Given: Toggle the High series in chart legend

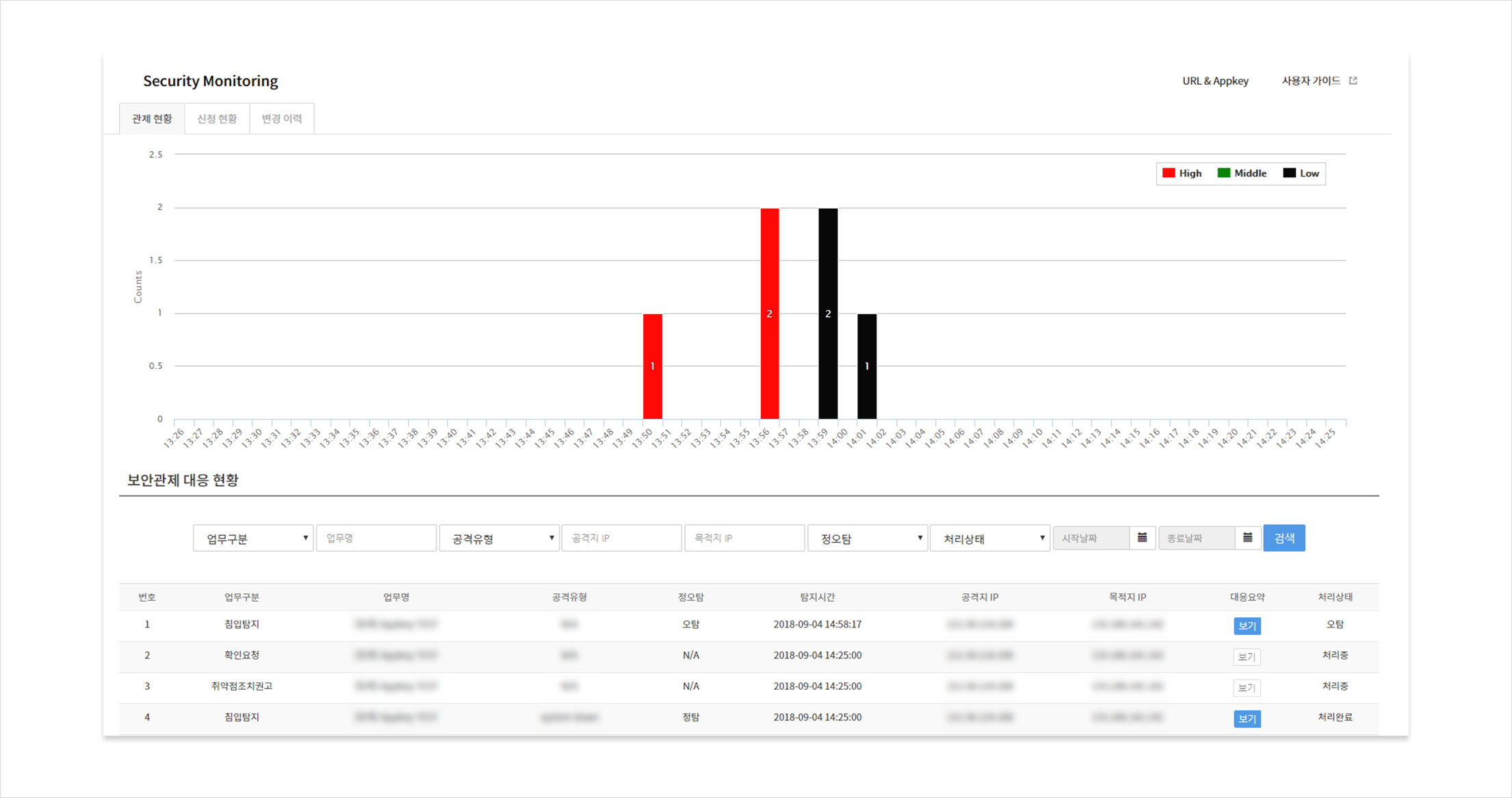Looking at the screenshot, I should (x=1182, y=173).
